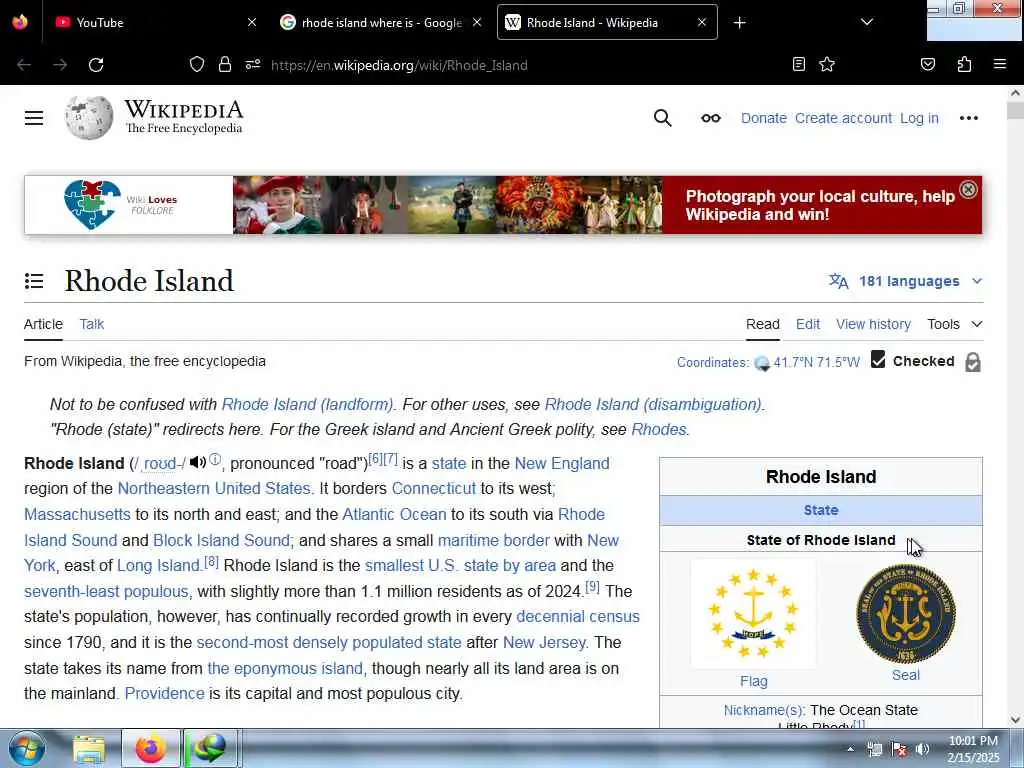Viewport: 1024px width, 768px height.
Task: Open the Rhode Island (disambiguation) link
Action: [653, 404]
